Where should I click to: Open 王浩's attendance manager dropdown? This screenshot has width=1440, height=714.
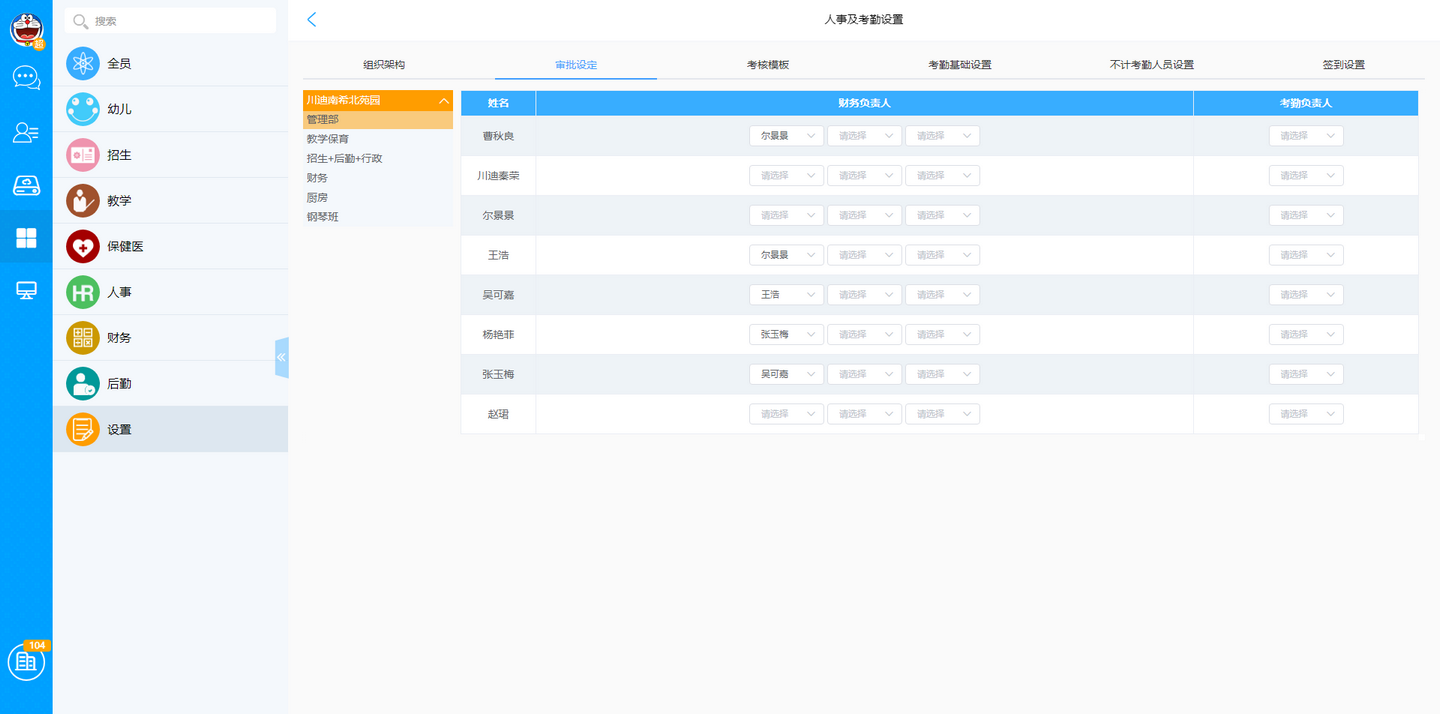click(1306, 255)
